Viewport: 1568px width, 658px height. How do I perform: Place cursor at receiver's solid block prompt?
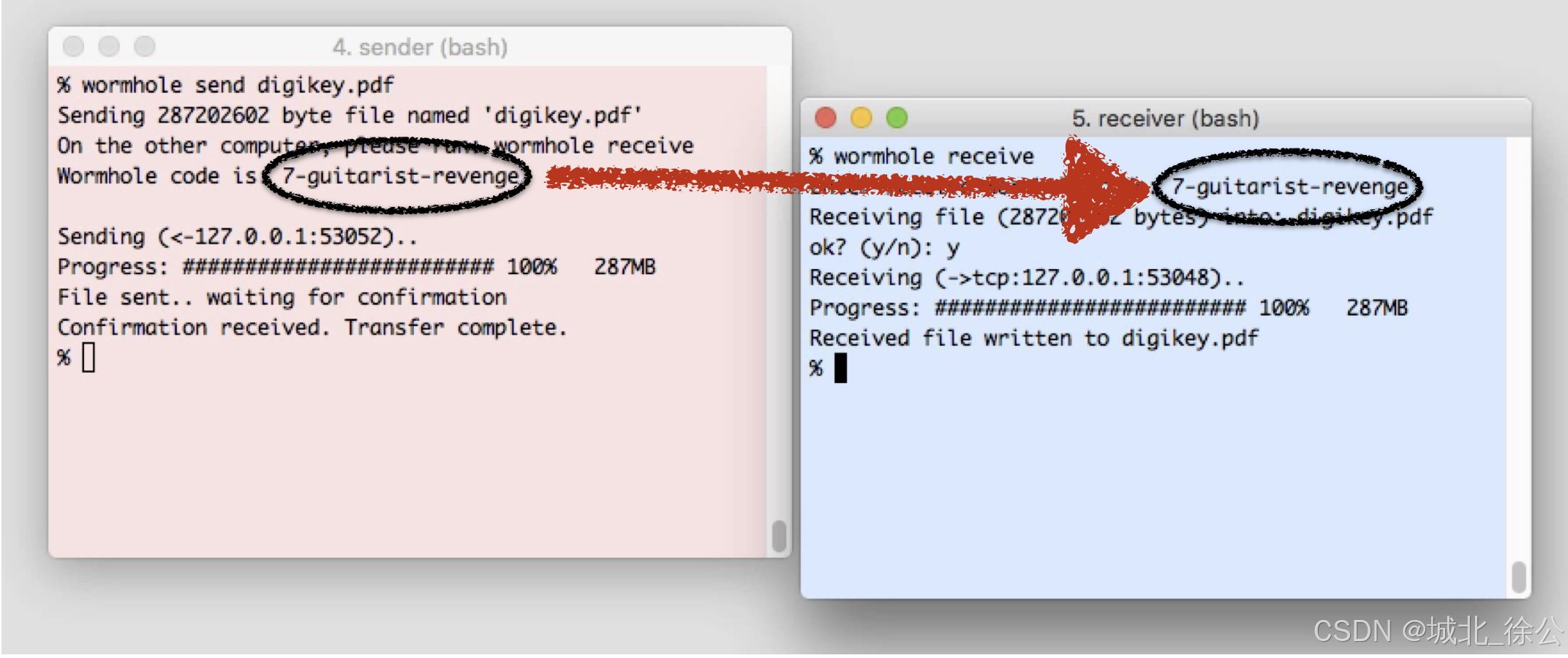841,368
